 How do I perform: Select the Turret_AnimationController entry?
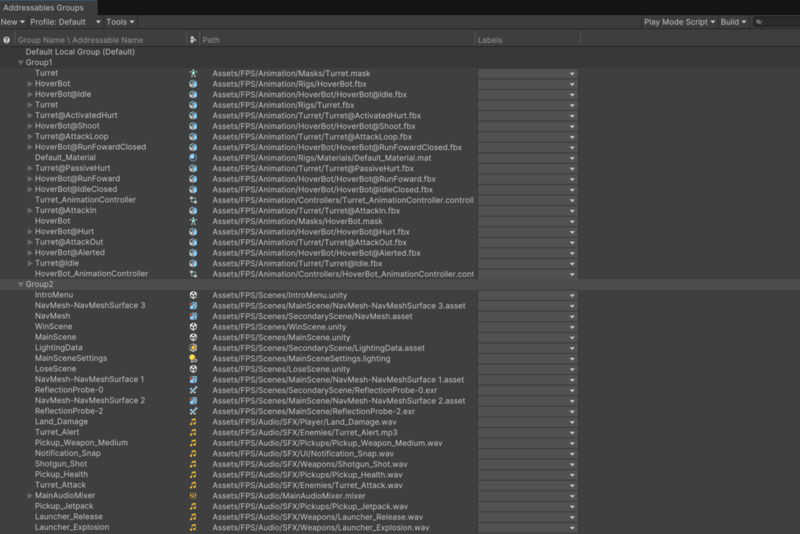(x=85, y=200)
